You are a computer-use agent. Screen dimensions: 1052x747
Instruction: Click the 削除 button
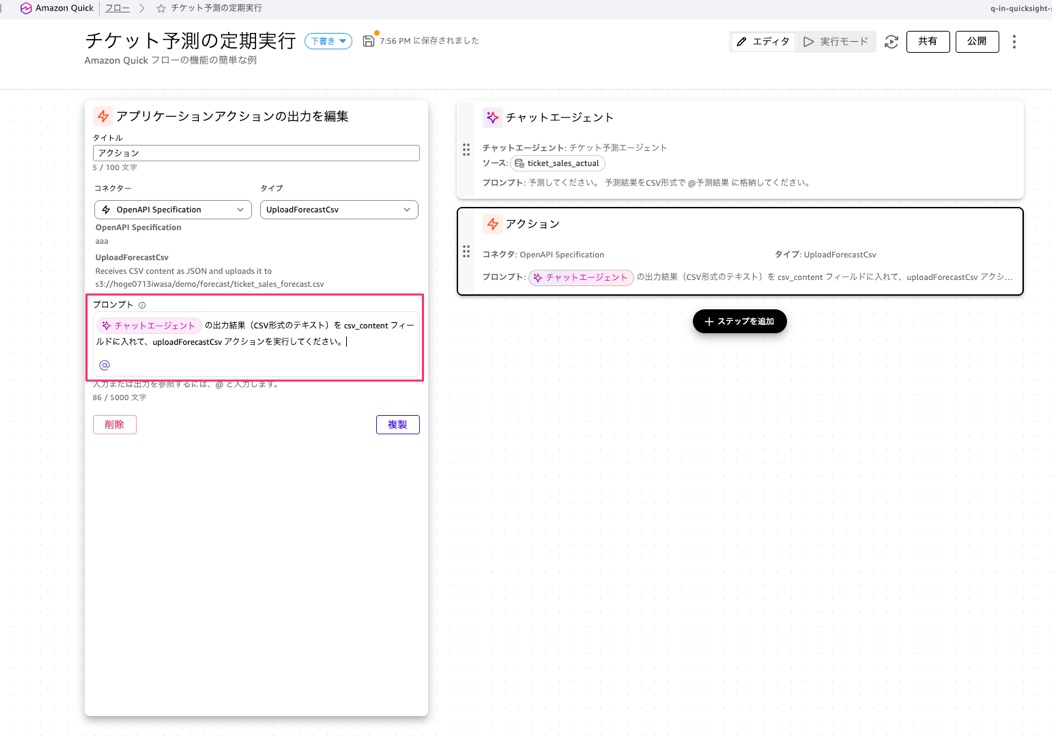coord(115,424)
